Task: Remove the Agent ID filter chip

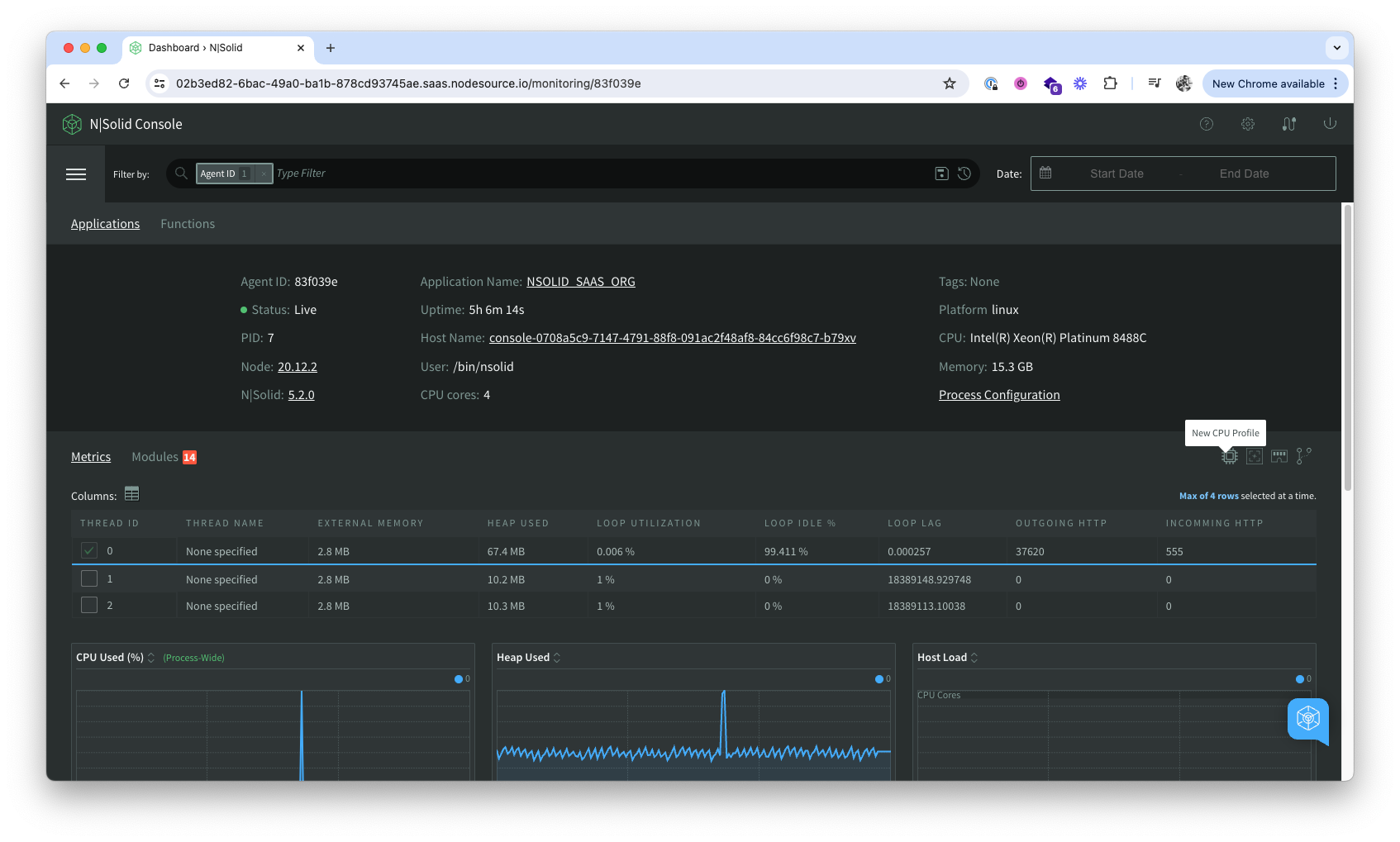Action: tap(264, 174)
